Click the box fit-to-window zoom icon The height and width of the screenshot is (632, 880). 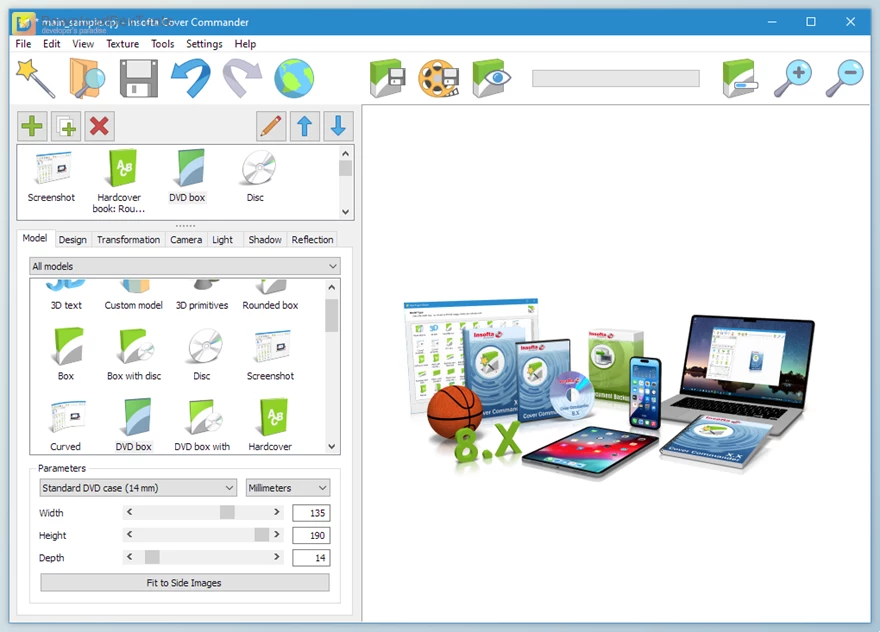tap(740, 78)
